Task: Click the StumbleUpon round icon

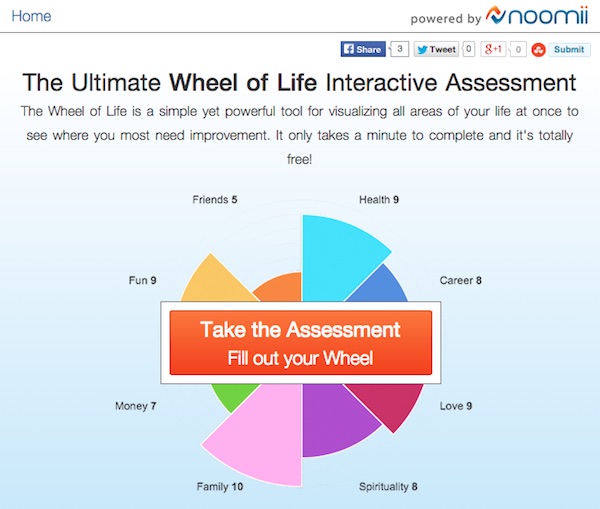Action: 538,50
